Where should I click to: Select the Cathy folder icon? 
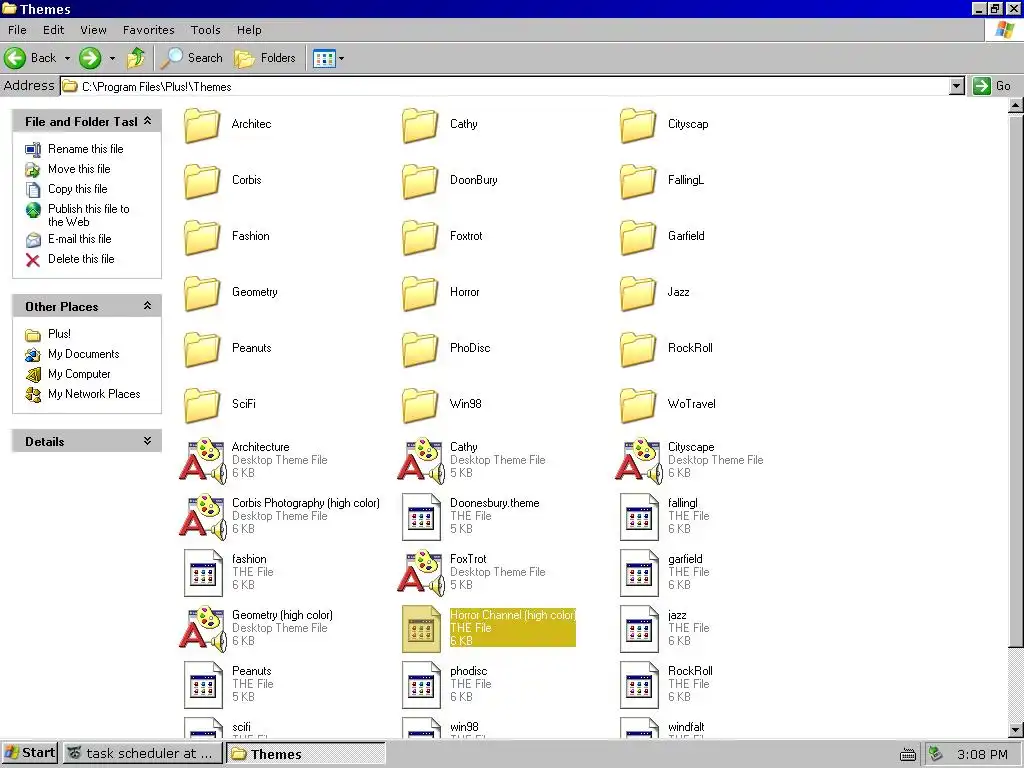coord(420,125)
